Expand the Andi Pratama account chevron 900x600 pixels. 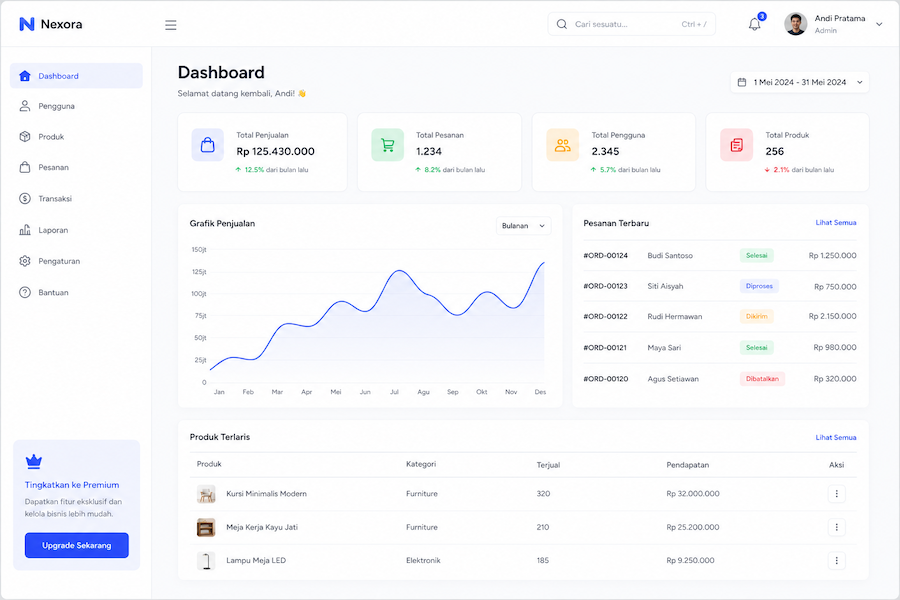click(x=879, y=24)
